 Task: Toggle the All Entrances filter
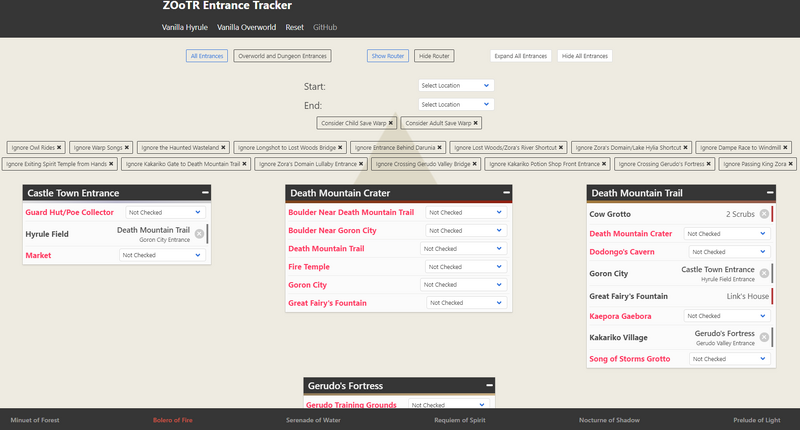(206, 56)
